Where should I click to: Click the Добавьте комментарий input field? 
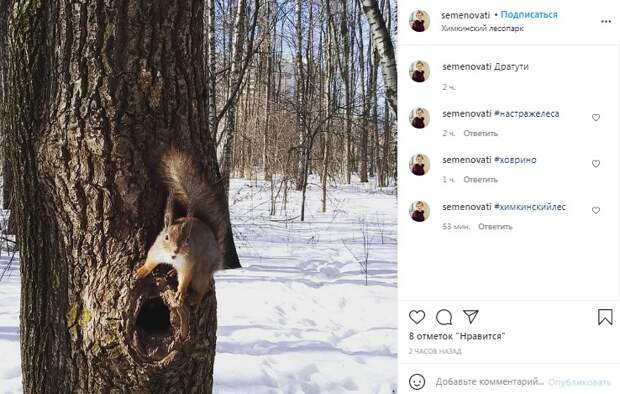coord(490,382)
